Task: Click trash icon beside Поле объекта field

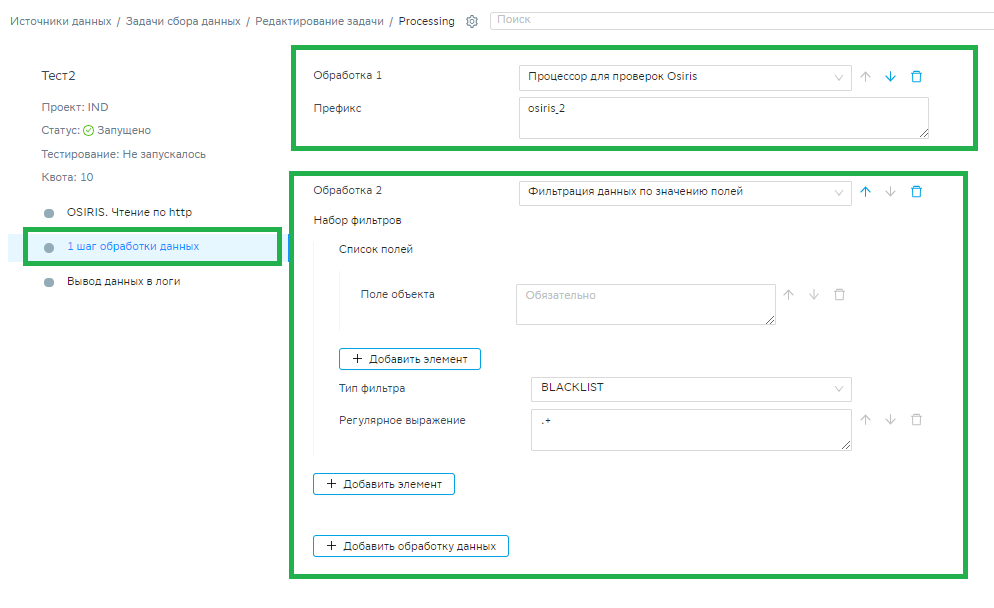Action: click(839, 295)
